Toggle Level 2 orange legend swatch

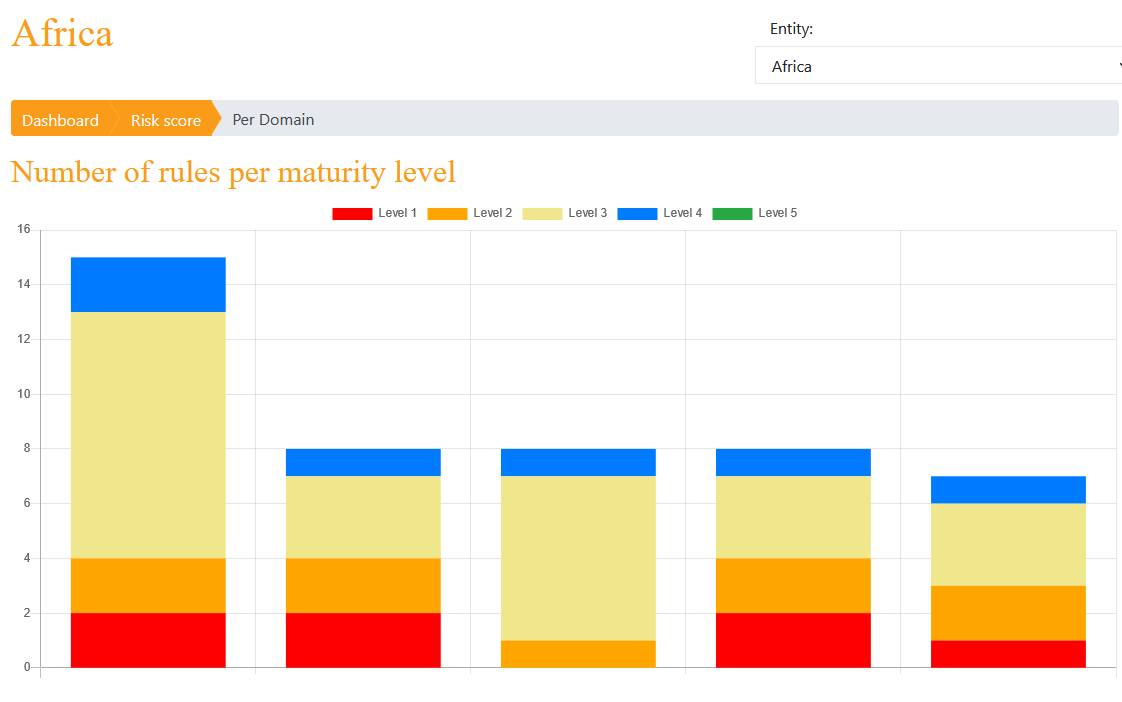(447, 213)
